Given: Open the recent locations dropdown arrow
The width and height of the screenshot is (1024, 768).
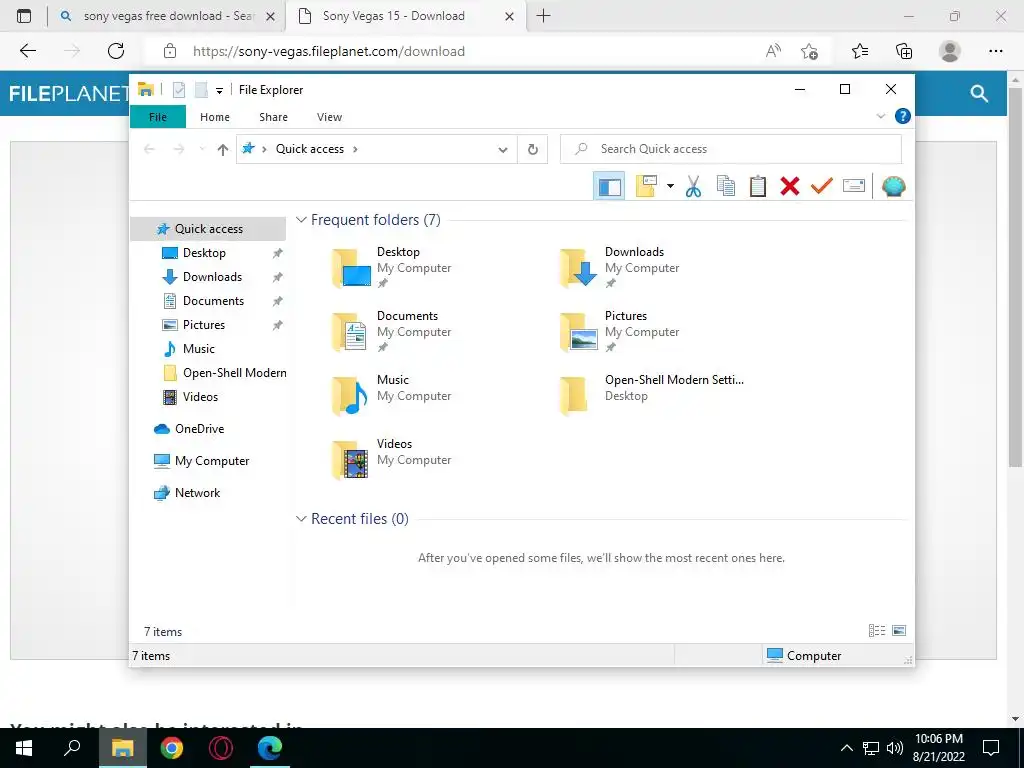Looking at the screenshot, I should point(202,150).
